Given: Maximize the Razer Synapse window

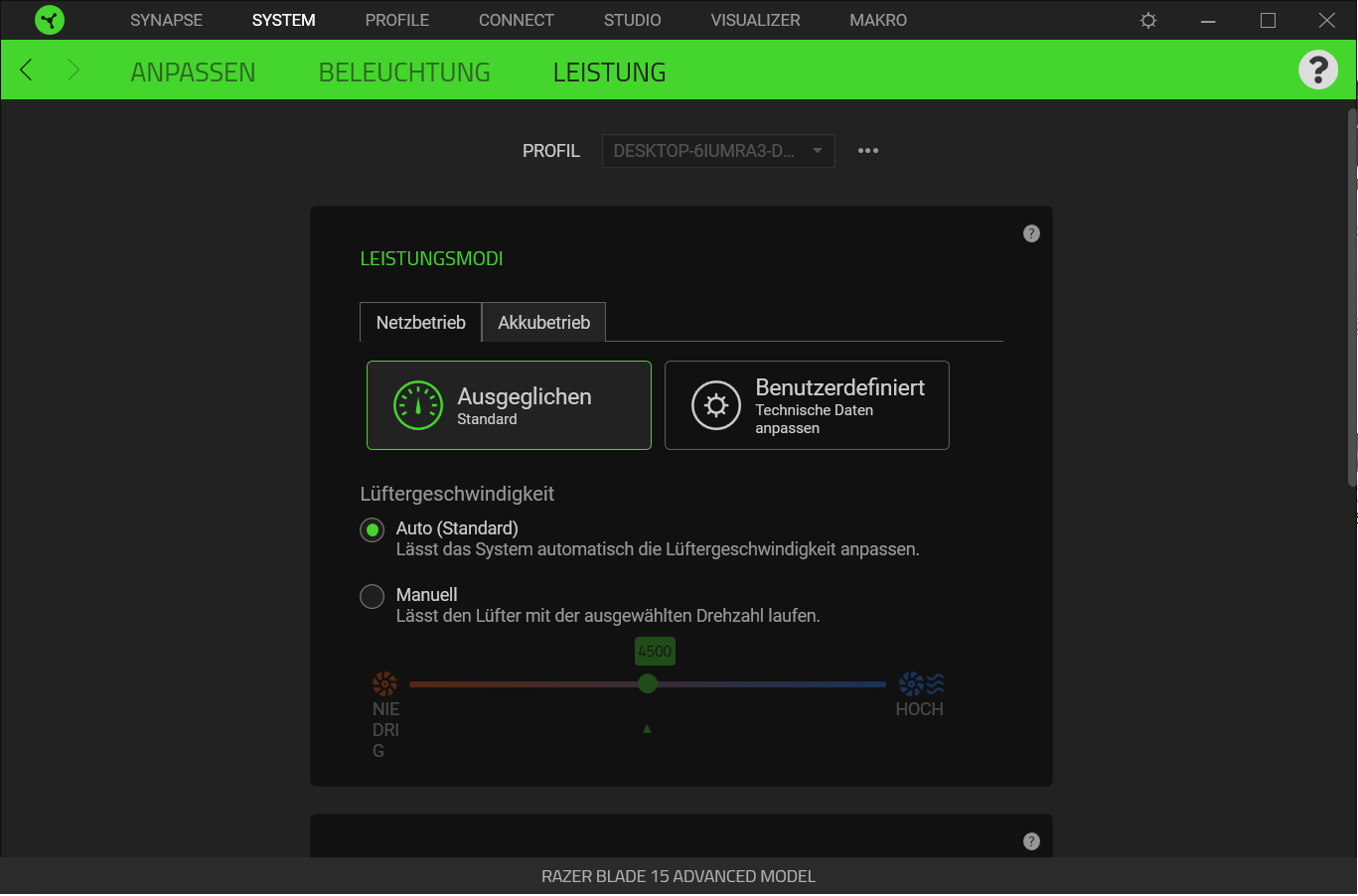Looking at the screenshot, I should coord(1268,20).
